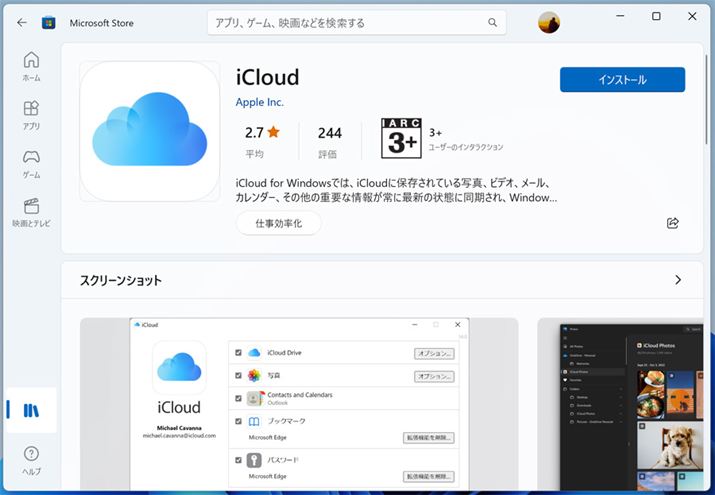This screenshot has height=495, width=715.
Task: Share the iCloud app page
Action: click(673, 223)
